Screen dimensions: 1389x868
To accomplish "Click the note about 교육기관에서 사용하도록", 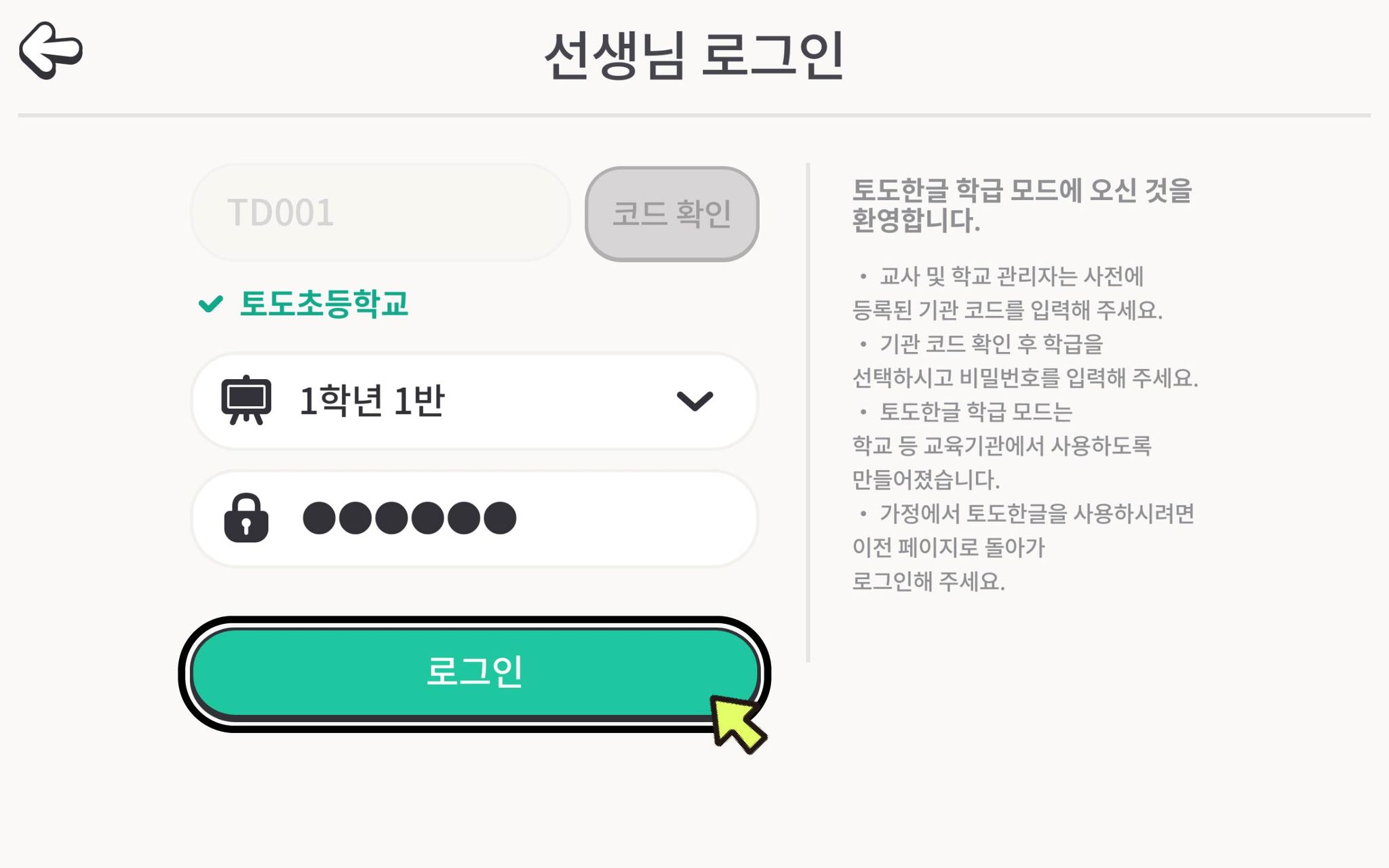I will coord(1002,446).
